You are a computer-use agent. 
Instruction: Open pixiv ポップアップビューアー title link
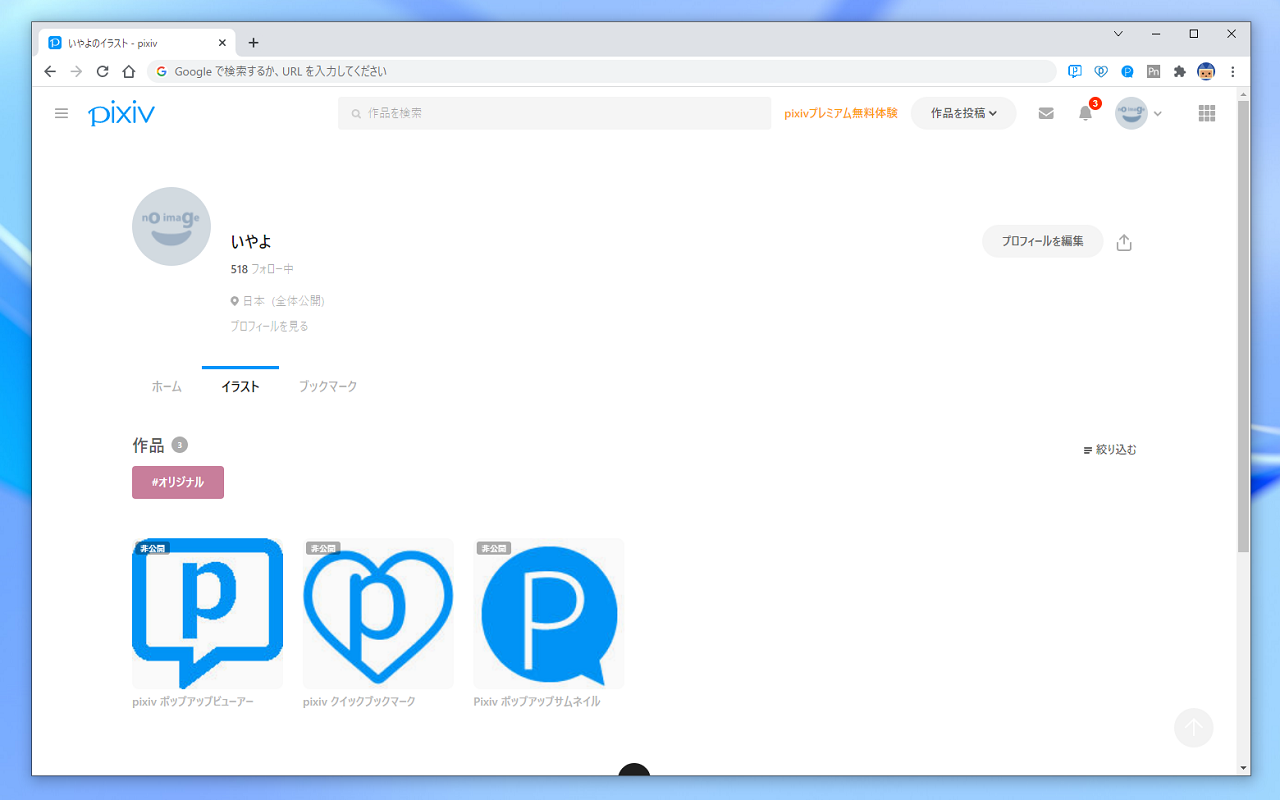pos(193,702)
